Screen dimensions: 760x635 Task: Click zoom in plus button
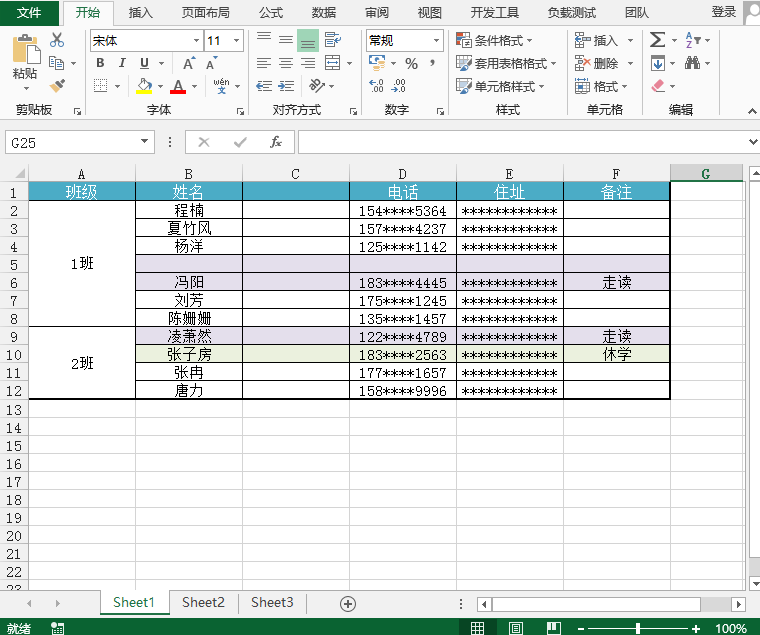coord(696,629)
